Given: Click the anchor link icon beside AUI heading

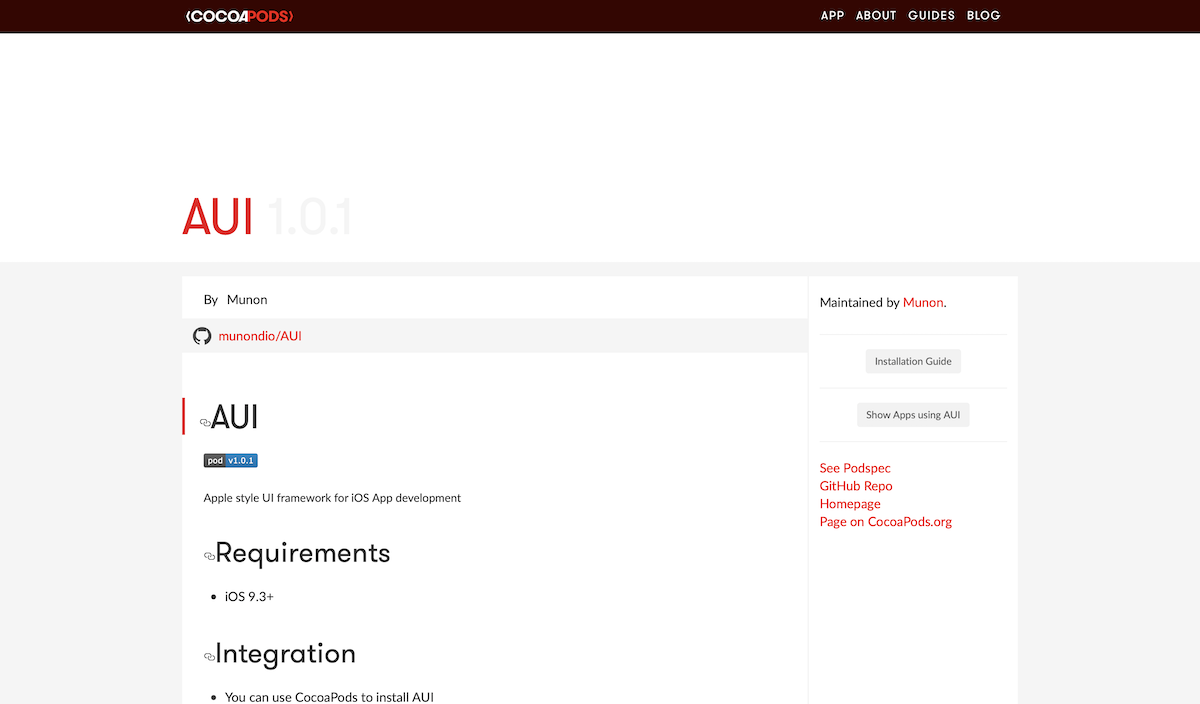Looking at the screenshot, I should (205, 423).
